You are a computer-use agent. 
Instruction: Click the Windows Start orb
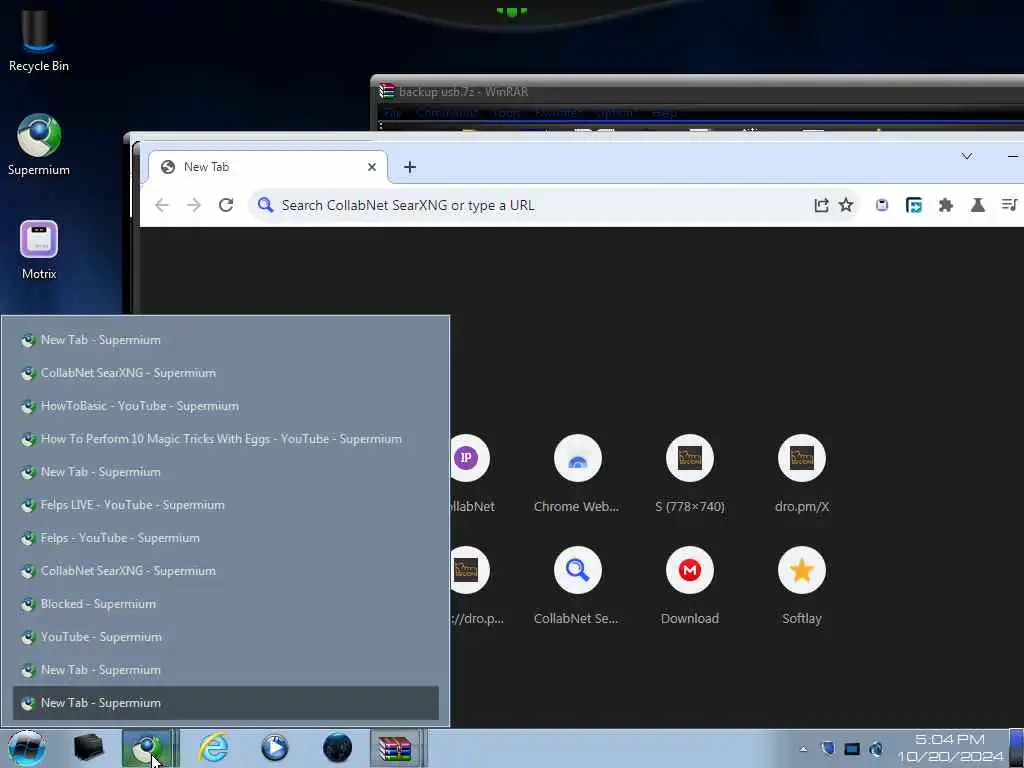pos(27,748)
